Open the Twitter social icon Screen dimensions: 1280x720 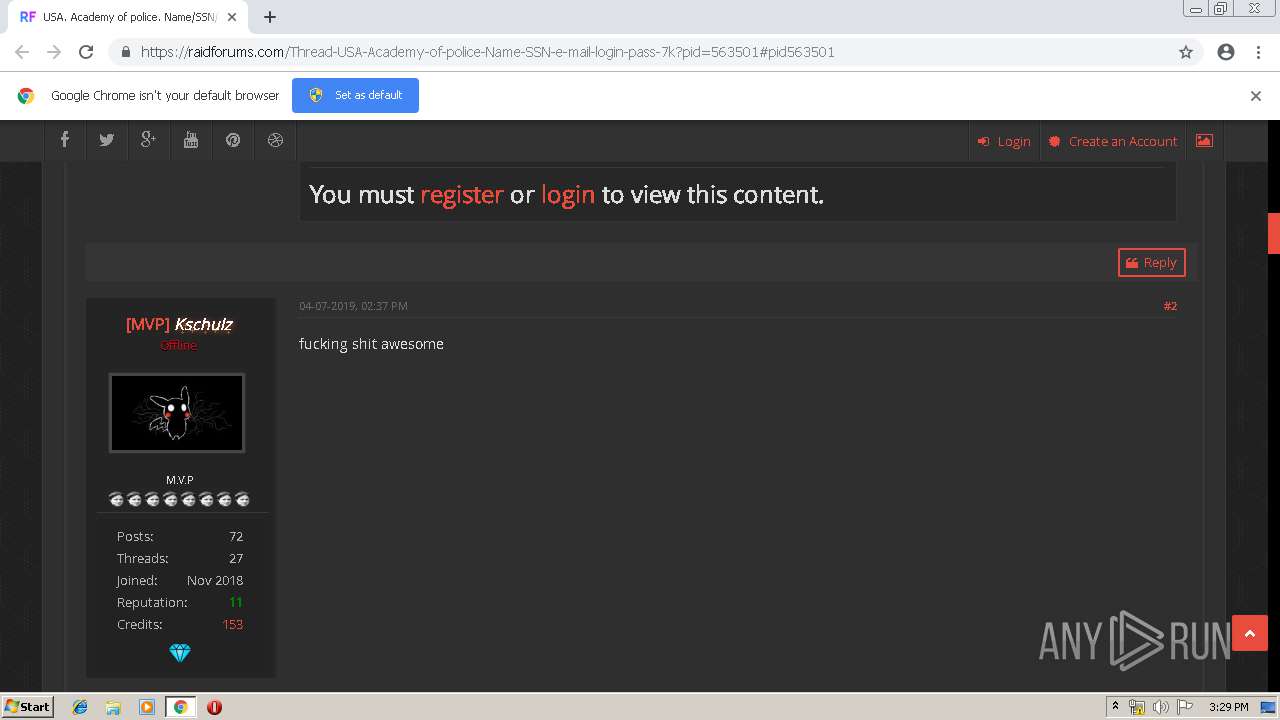point(106,140)
